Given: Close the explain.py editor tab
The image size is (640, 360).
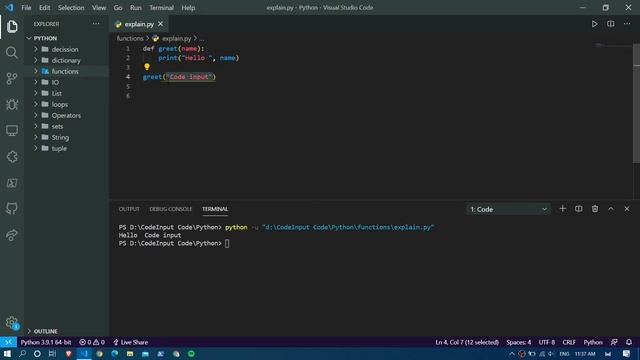Looking at the screenshot, I should pyautogui.click(x=160, y=24).
